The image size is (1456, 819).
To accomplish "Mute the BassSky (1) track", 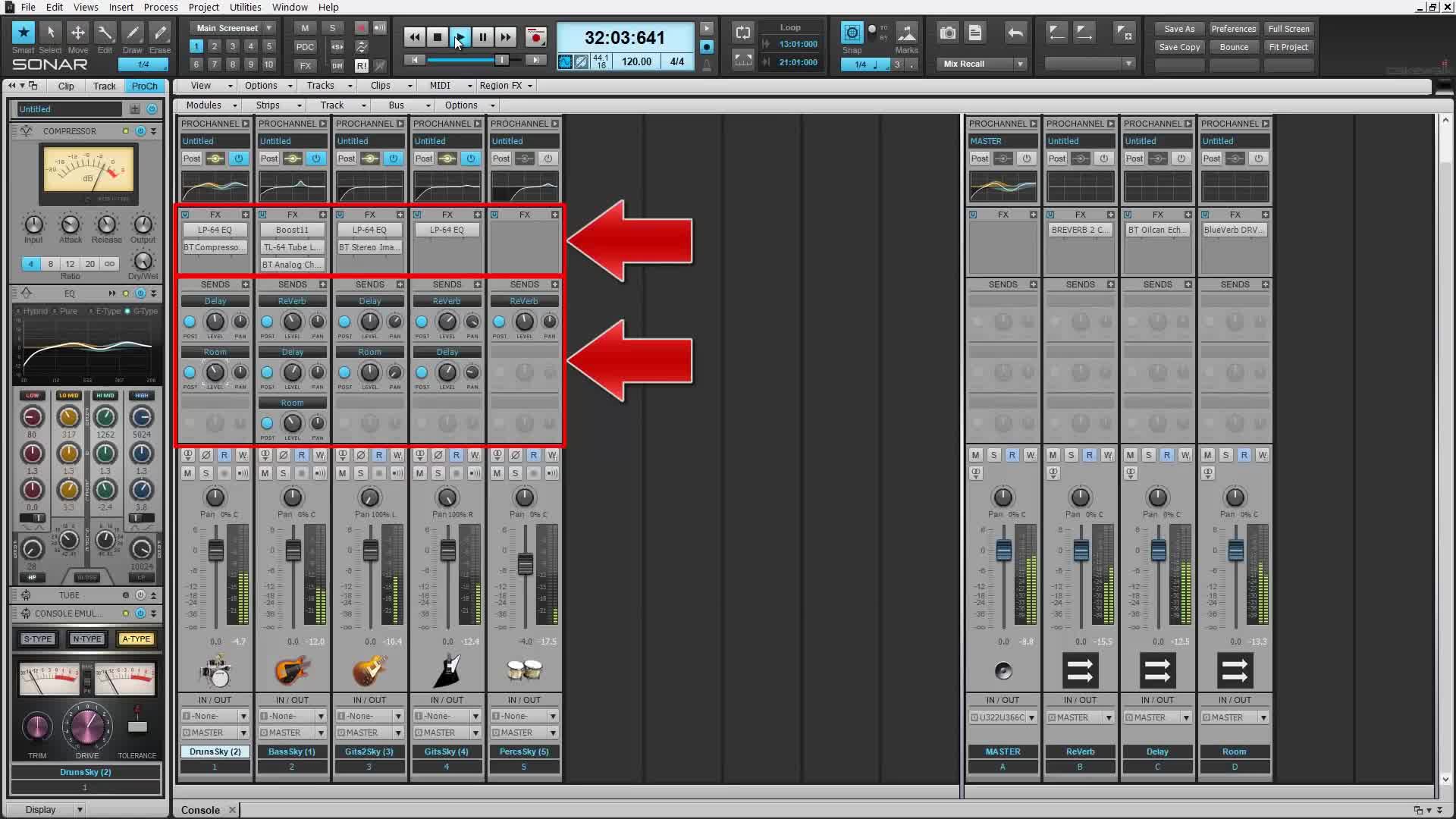I will pos(265,473).
